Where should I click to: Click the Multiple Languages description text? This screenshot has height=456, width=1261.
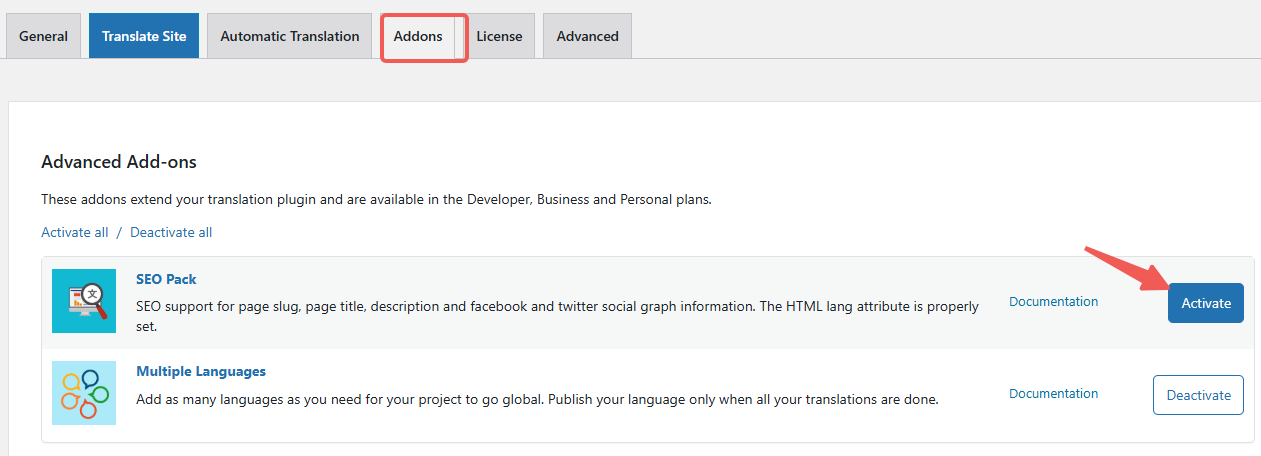click(537, 399)
